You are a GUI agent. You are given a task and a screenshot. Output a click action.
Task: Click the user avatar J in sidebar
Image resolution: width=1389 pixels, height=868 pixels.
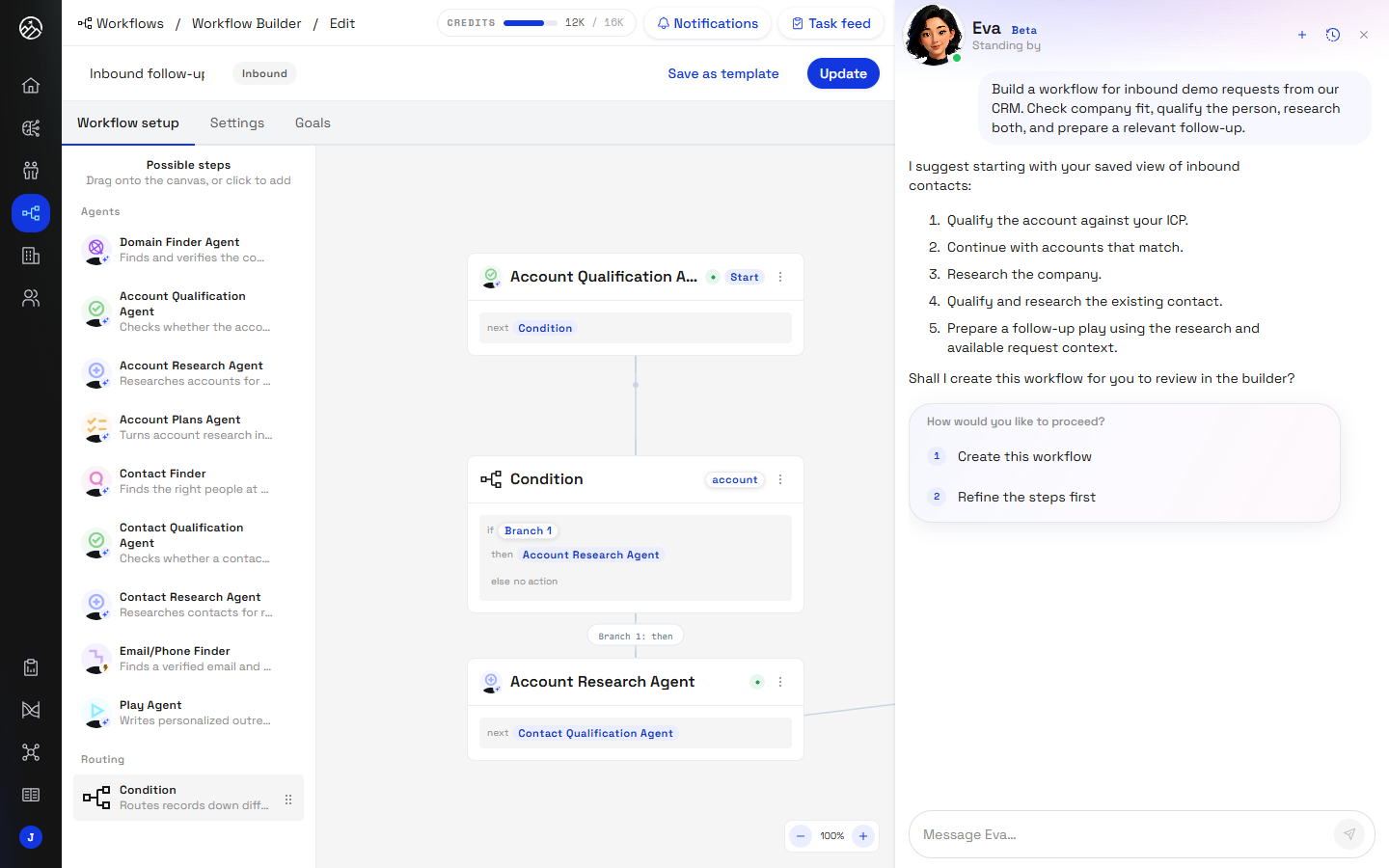31,837
